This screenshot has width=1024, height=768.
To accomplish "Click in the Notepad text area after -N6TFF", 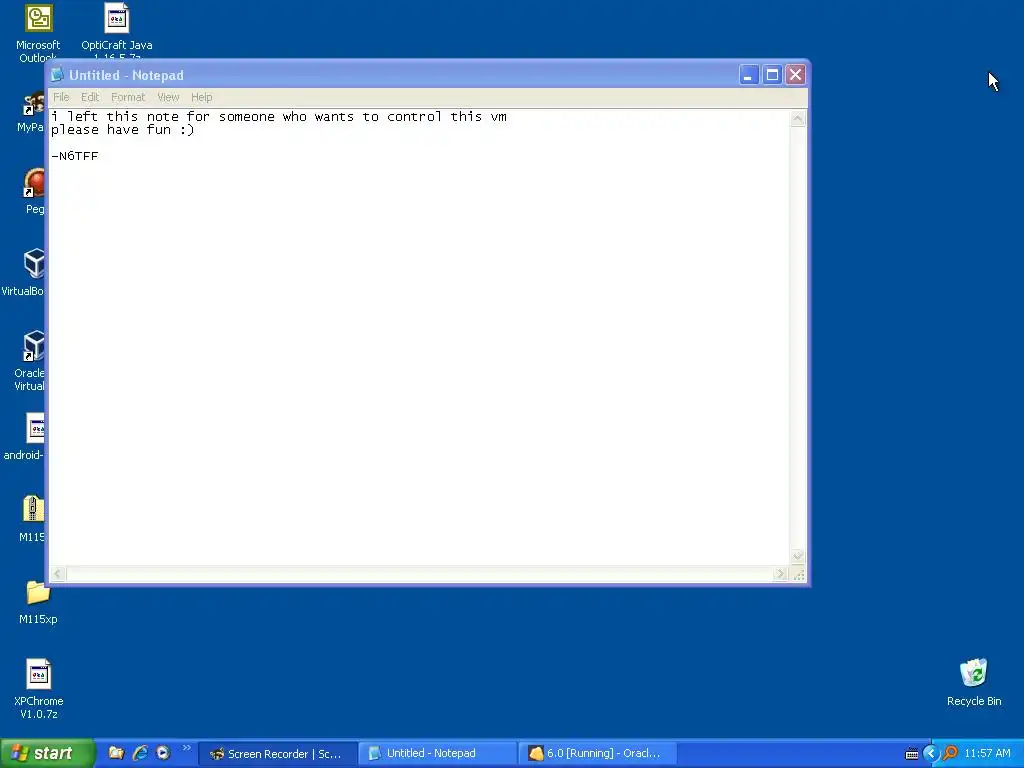I will pyautogui.click(x=99, y=156).
